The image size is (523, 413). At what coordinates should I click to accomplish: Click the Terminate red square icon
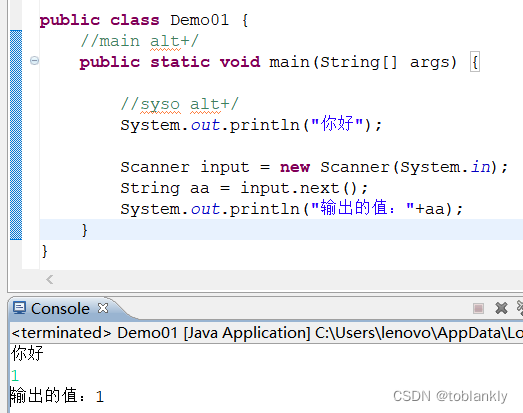478,308
